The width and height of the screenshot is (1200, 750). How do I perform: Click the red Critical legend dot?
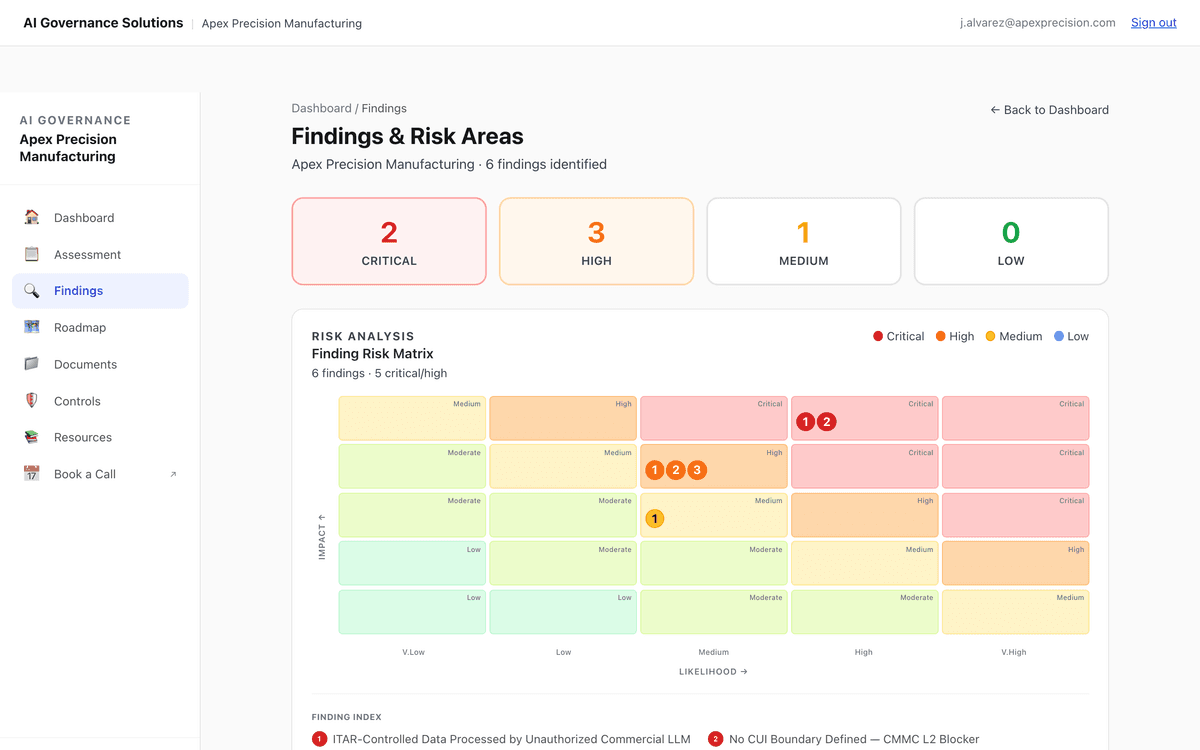coord(878,337)
